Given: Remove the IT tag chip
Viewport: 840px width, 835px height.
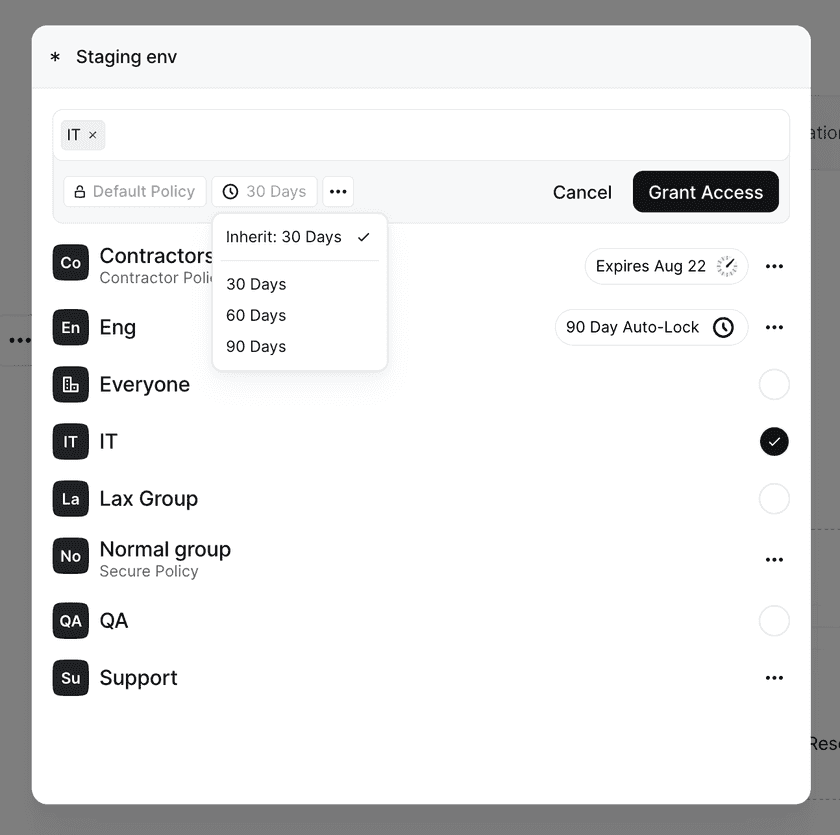Looking at the screenshot, I should click(93, 135).
